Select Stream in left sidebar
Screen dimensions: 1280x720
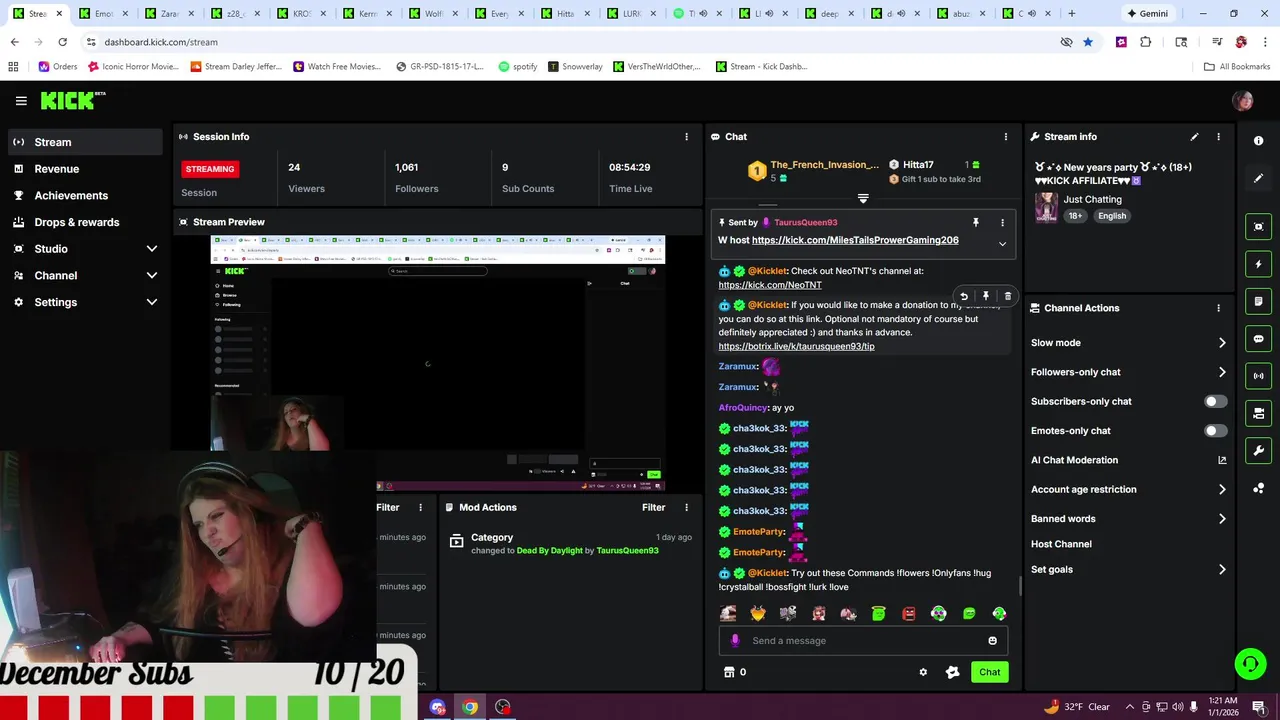click(x=86, y=142)
